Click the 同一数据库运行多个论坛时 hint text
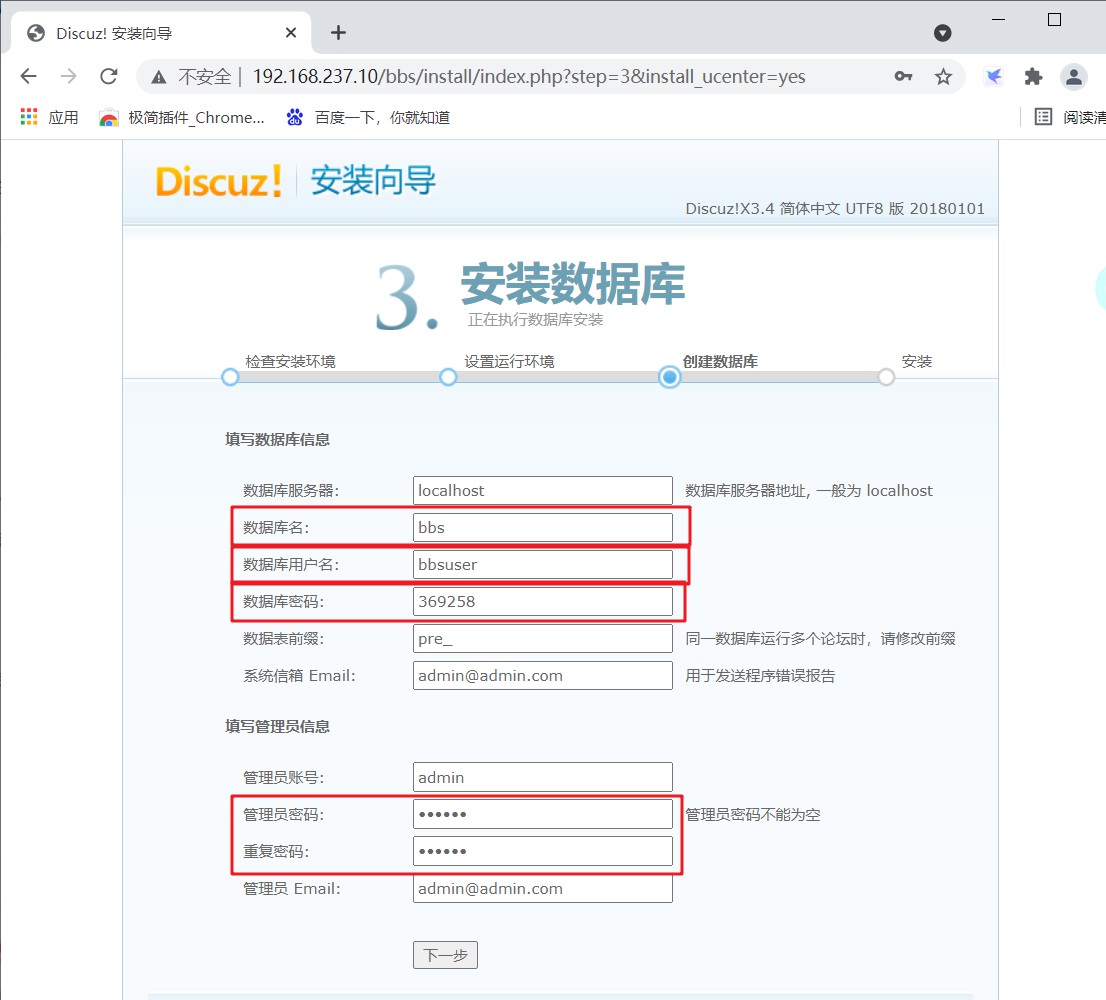This screenshot has width=1106, height=1000. 820,638
